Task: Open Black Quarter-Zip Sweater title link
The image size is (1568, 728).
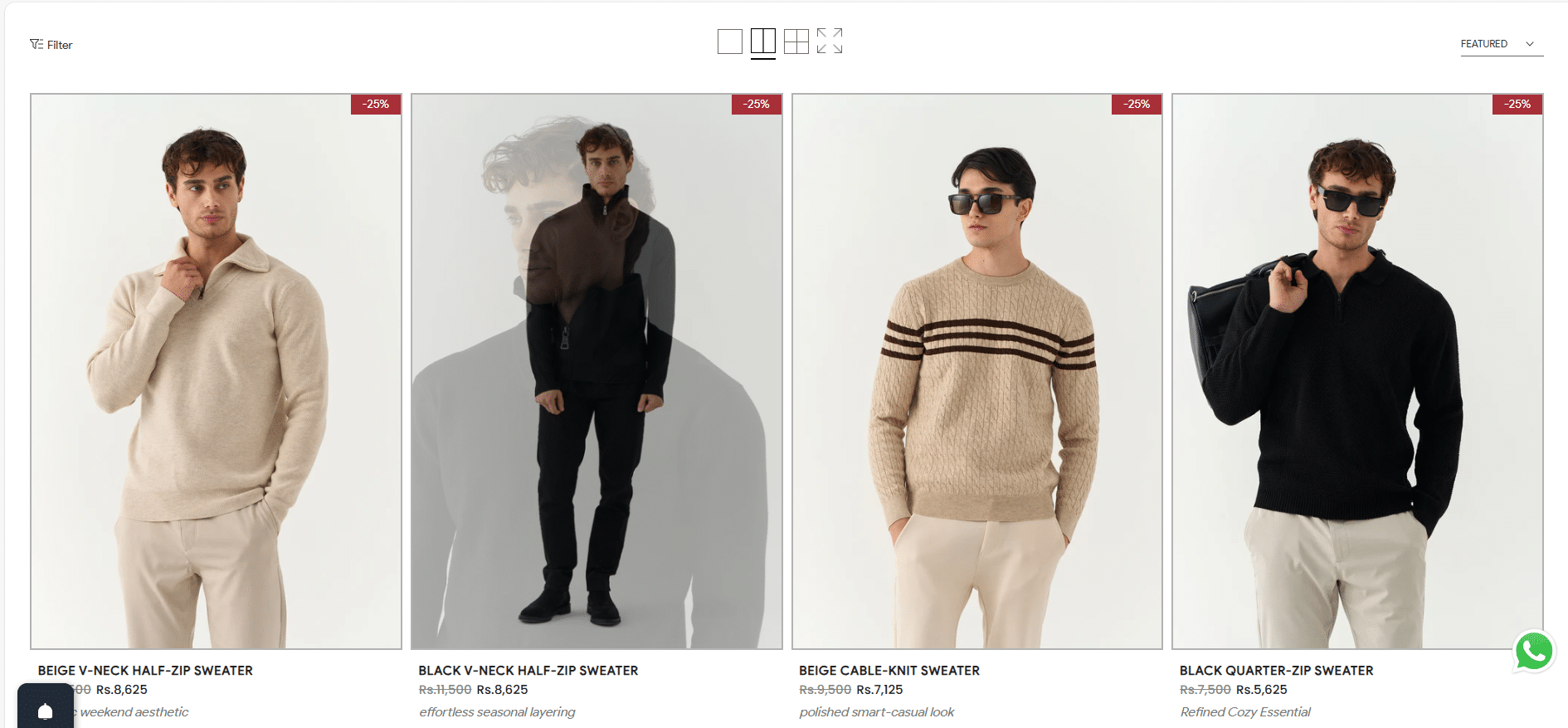Action: tap(1277, 671)
